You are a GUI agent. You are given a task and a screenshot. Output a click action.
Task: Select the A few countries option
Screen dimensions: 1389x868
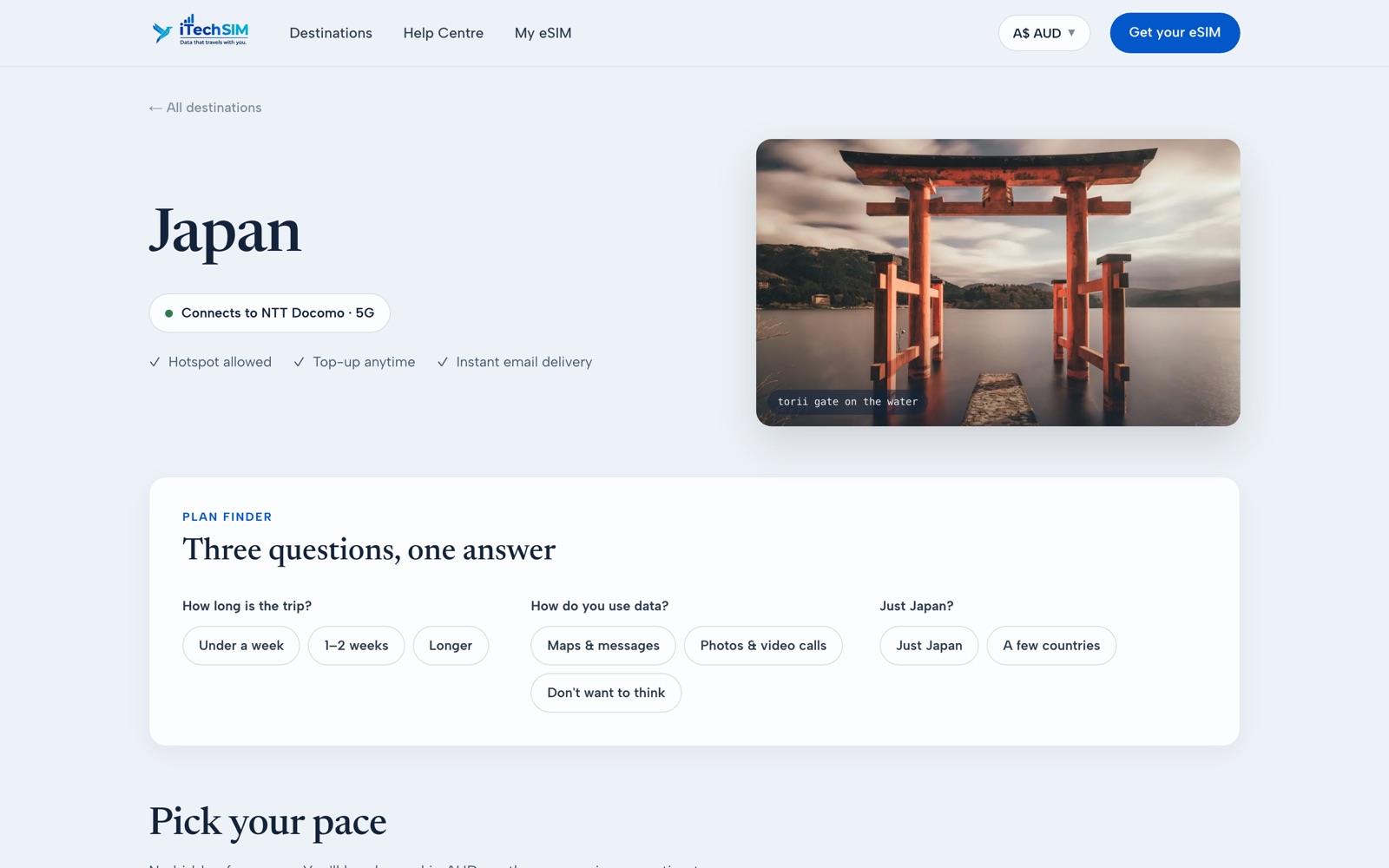click(x=1051, y=646)
